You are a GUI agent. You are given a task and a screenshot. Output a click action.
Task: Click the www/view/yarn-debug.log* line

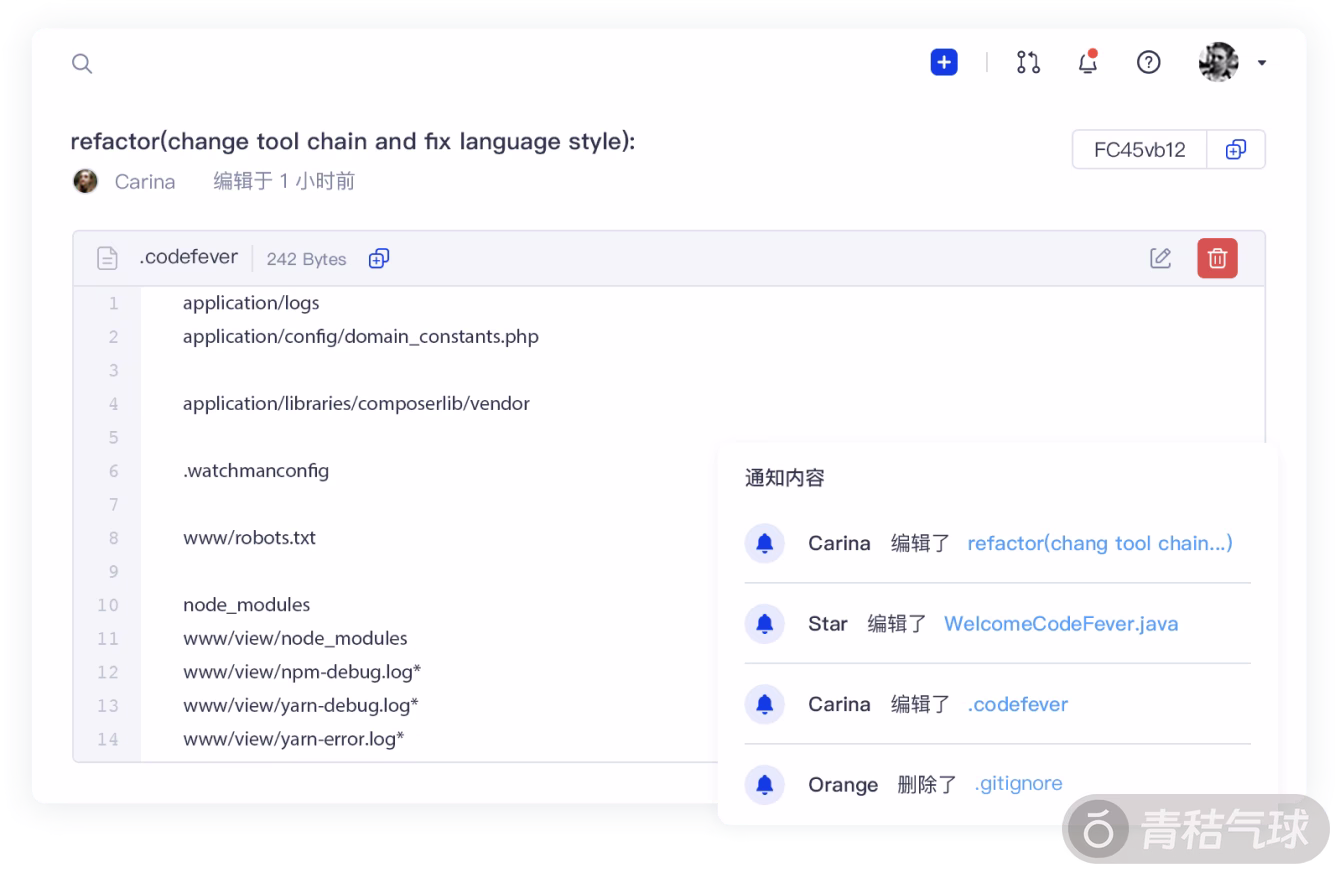[301, 705]
